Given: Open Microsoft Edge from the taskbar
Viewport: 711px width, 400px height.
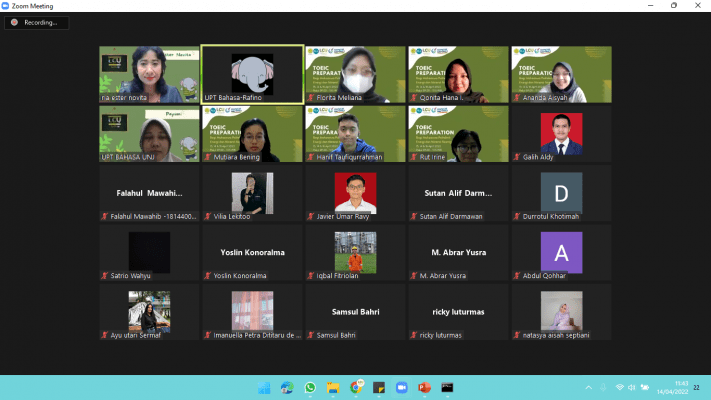Looking at the screenshot, I should coord(286,387).
